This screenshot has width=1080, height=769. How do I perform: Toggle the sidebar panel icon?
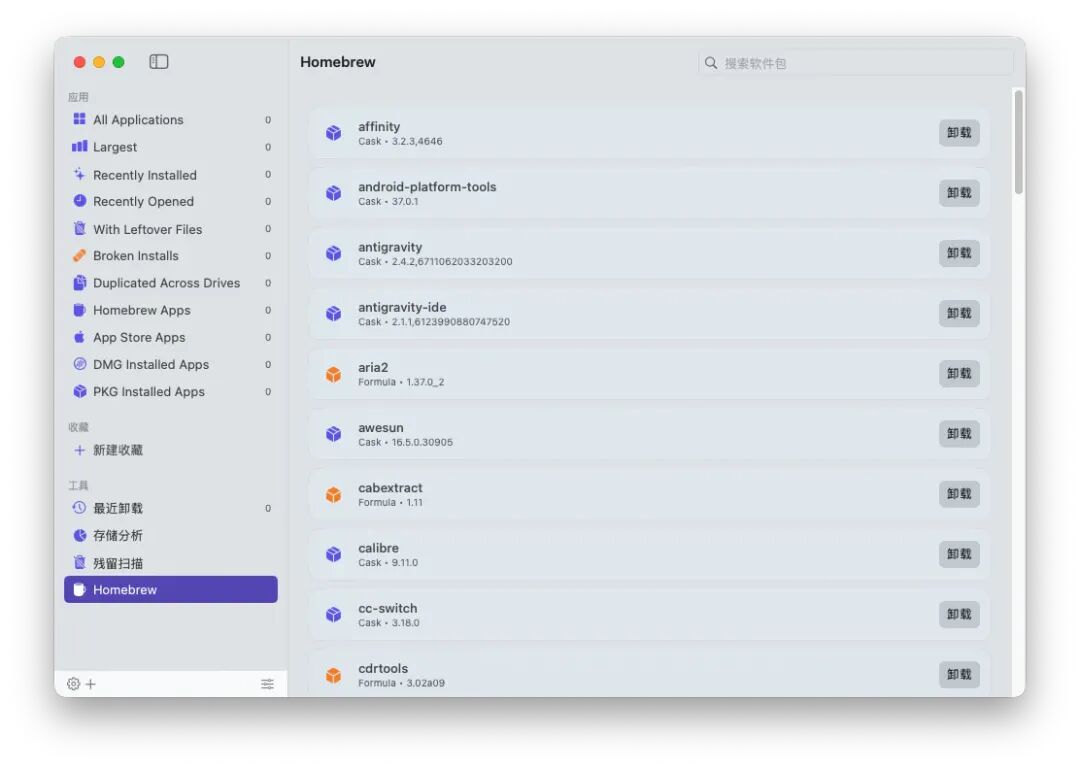[158, 62]
